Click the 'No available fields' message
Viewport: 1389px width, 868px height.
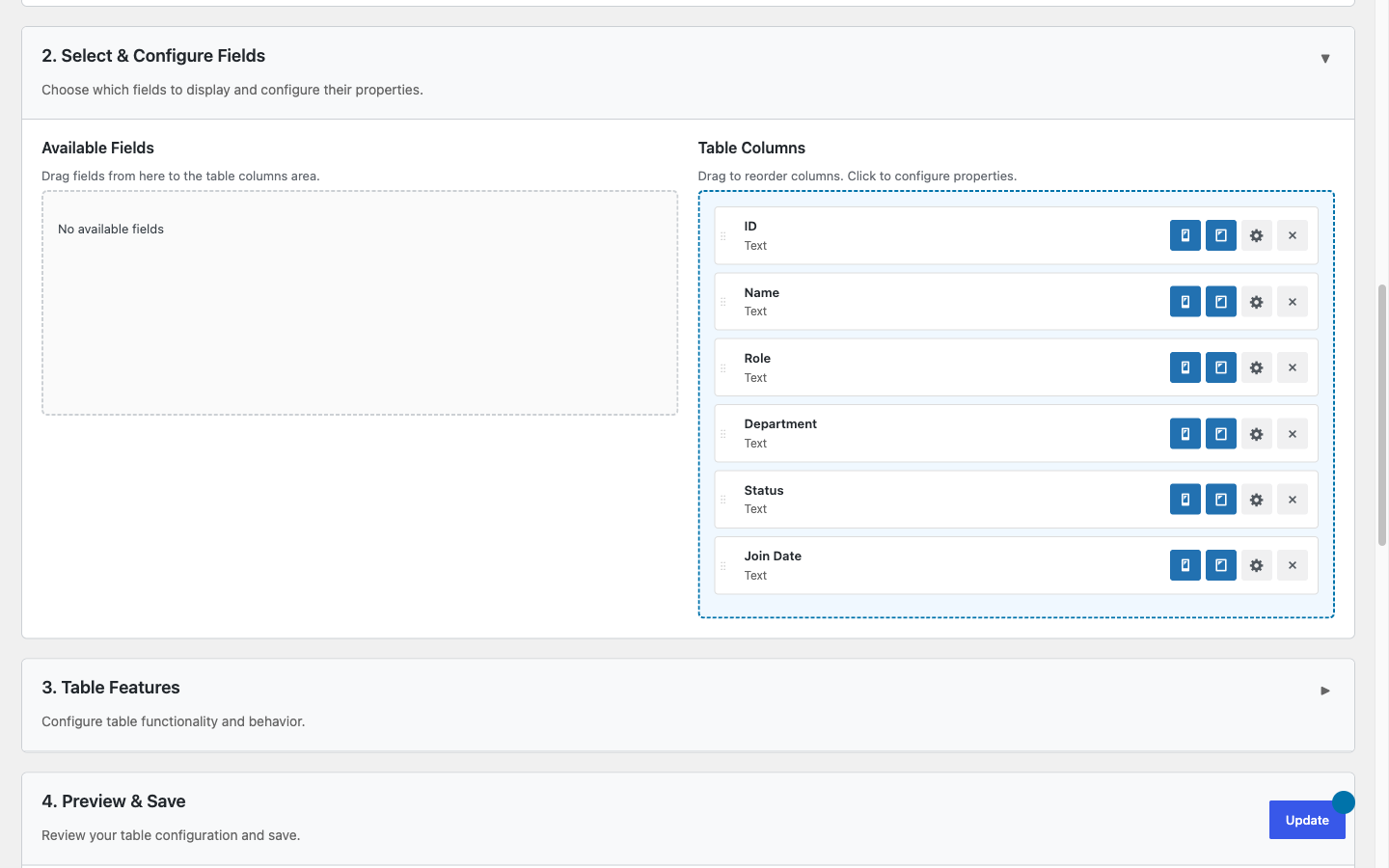(x=111, y=229)
